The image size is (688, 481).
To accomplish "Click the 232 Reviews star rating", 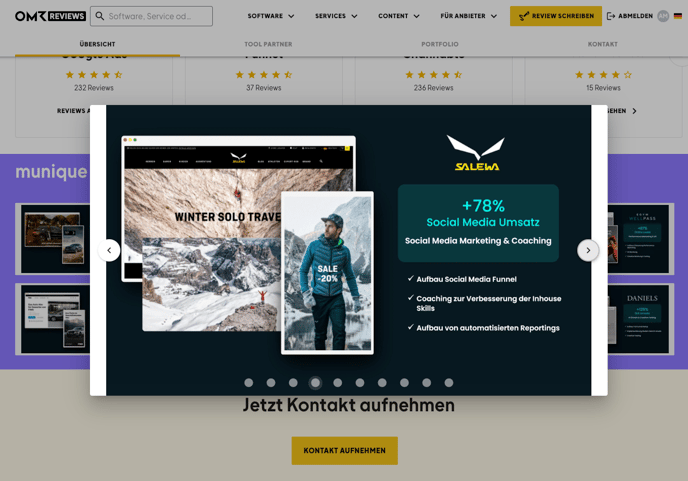I will point(94,75).
